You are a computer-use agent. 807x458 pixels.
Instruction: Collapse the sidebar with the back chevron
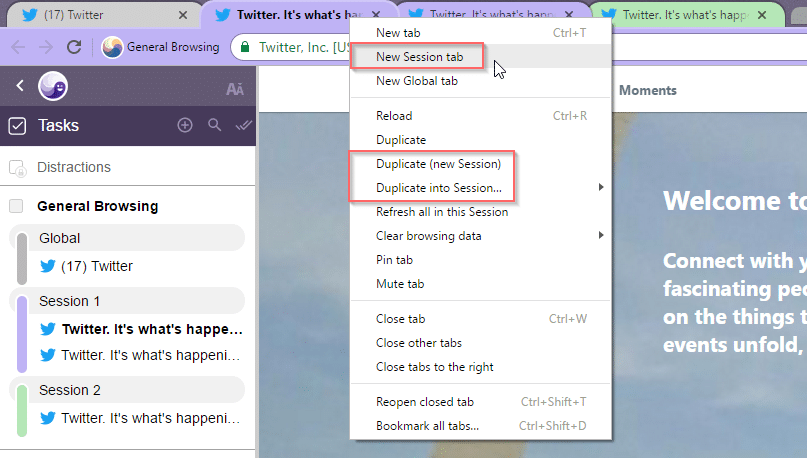(20, 85)
